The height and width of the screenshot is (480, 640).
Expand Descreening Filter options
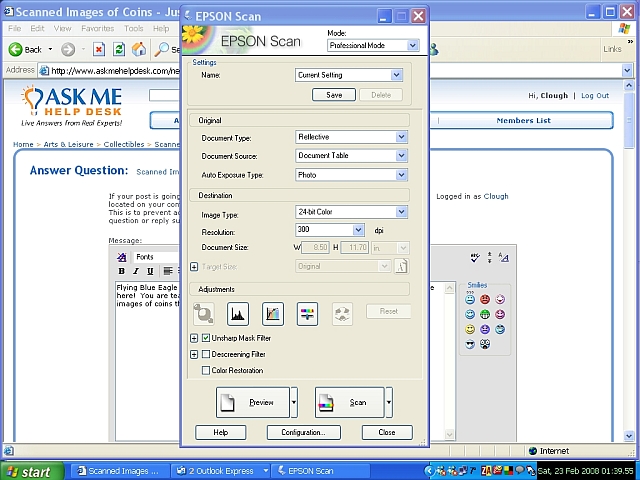[x=194, y=355]
